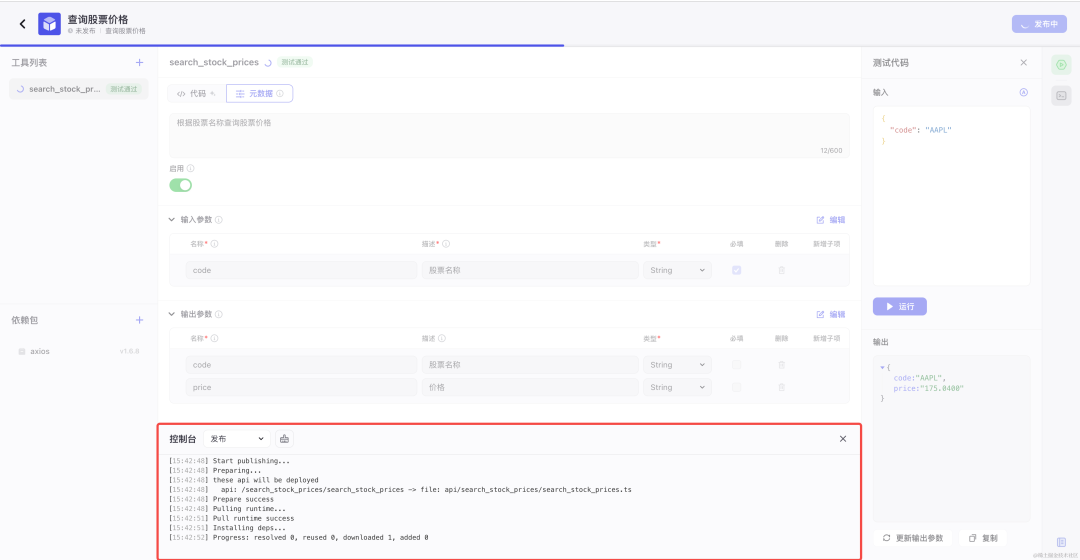Click the axios package icon
Screen dimensions: 1080x560
click(22, 351)
